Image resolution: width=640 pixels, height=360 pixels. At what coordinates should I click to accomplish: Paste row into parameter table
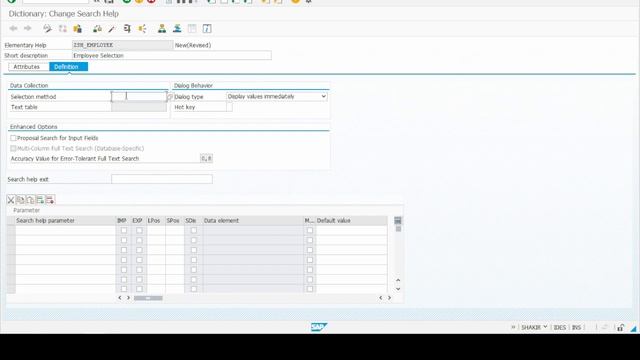coord(30,200)
